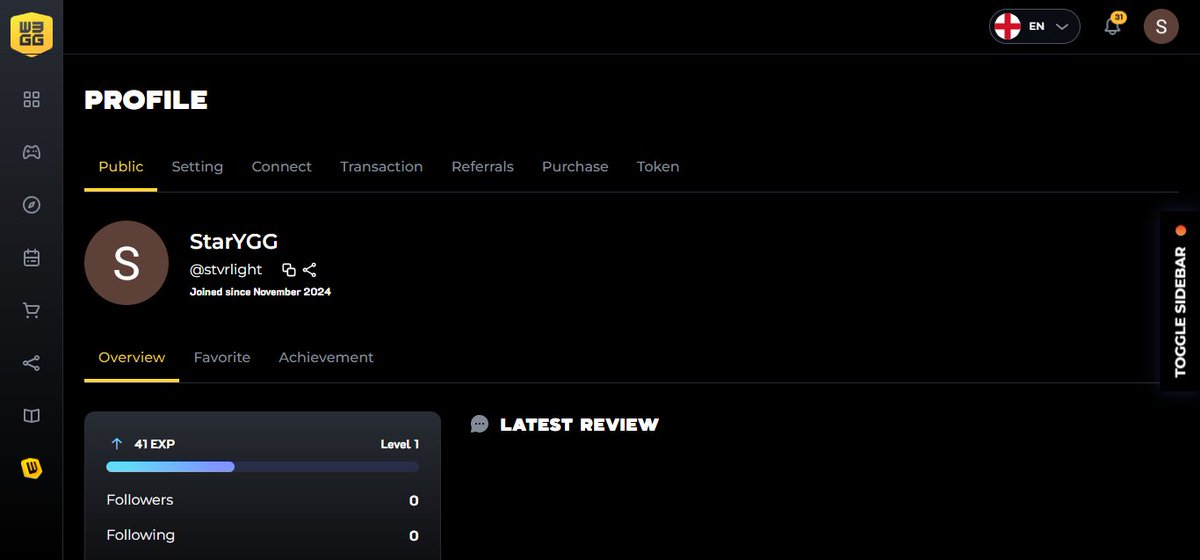This screenshot has height=560, width=1200.
Task: Switch to the Transaction tab
Action: pos(381,167)
